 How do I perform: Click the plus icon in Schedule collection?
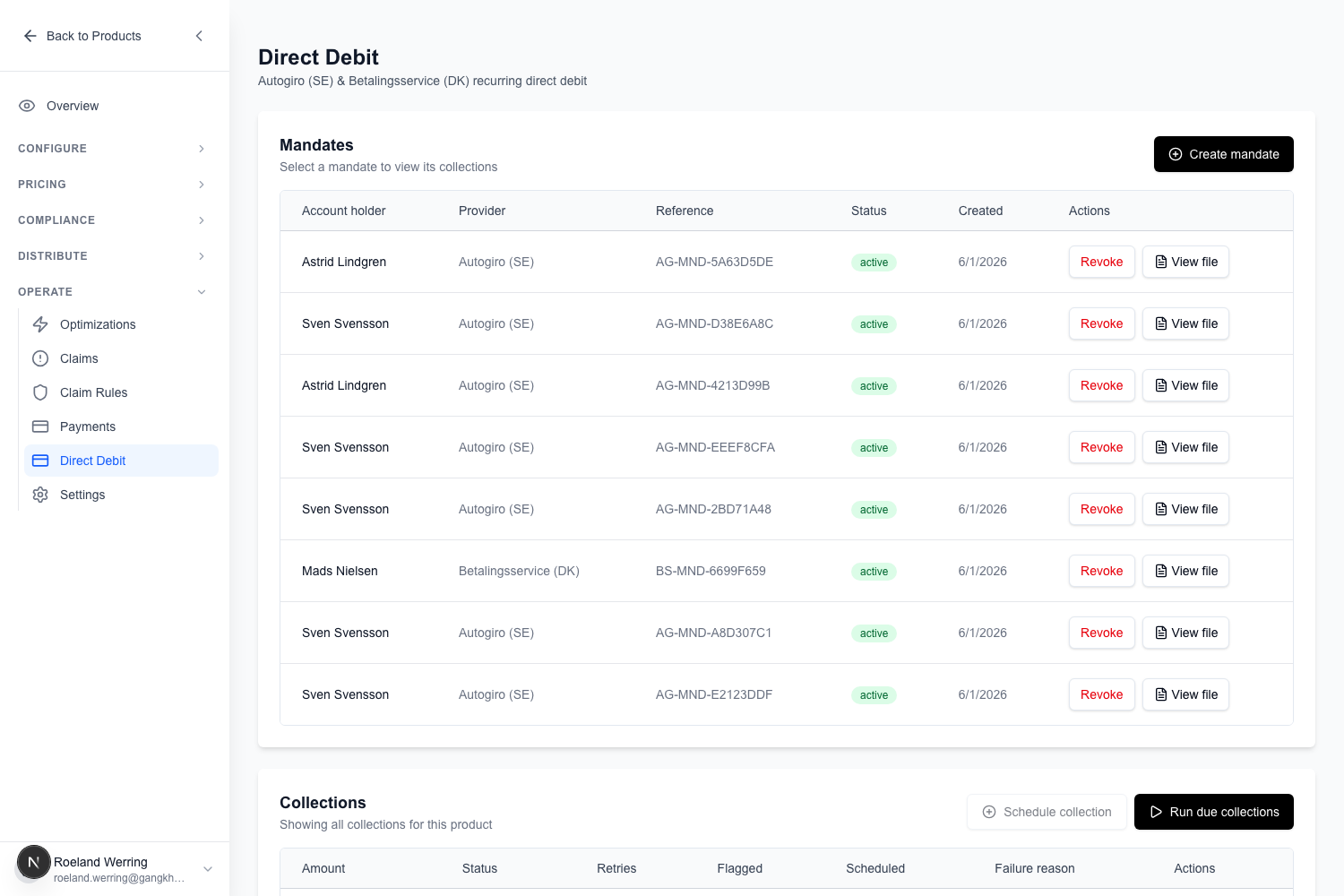click(989, 812)
